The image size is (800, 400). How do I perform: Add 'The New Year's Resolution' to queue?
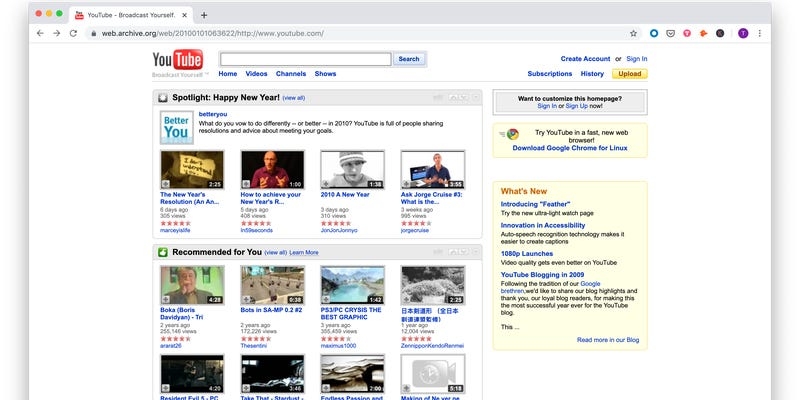pos(166,184)
